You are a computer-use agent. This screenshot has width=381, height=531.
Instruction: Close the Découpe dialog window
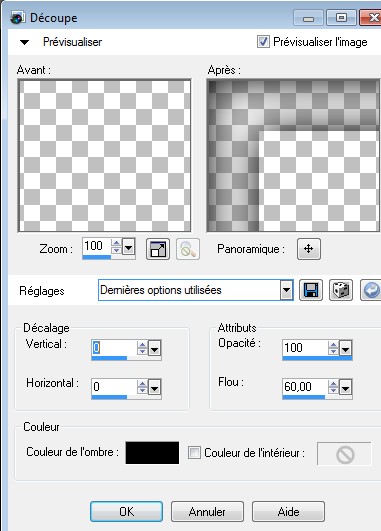coord(371,18)
